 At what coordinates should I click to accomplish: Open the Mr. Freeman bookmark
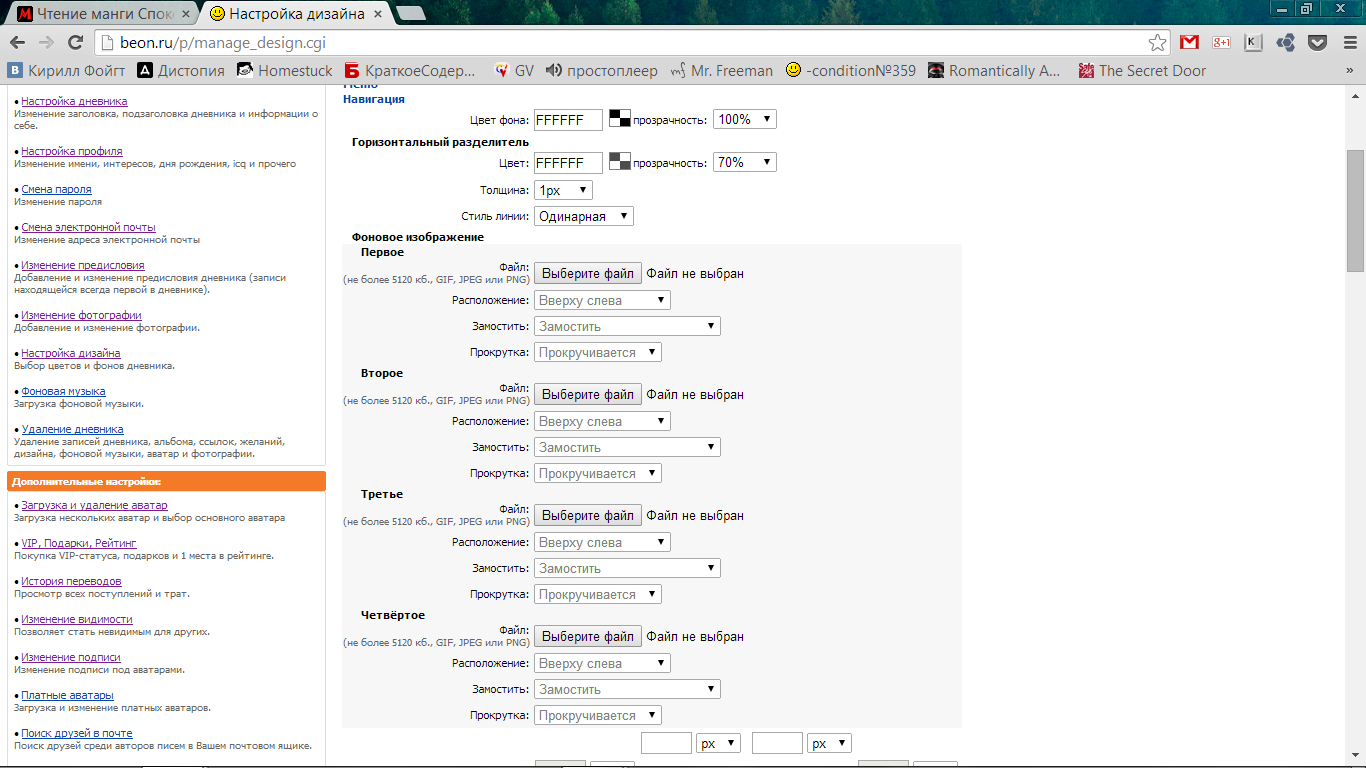point(722,71)
